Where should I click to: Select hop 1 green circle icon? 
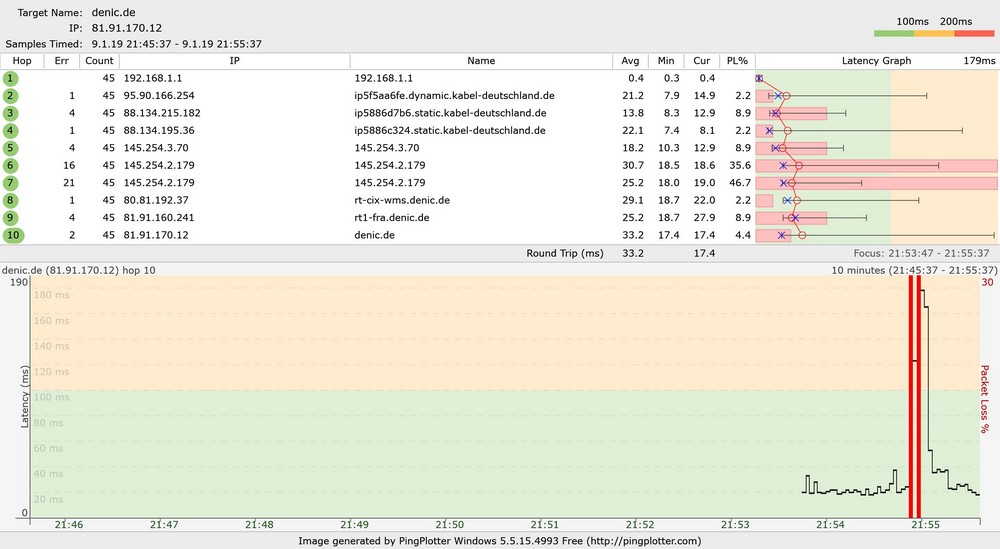coord(10,78)
